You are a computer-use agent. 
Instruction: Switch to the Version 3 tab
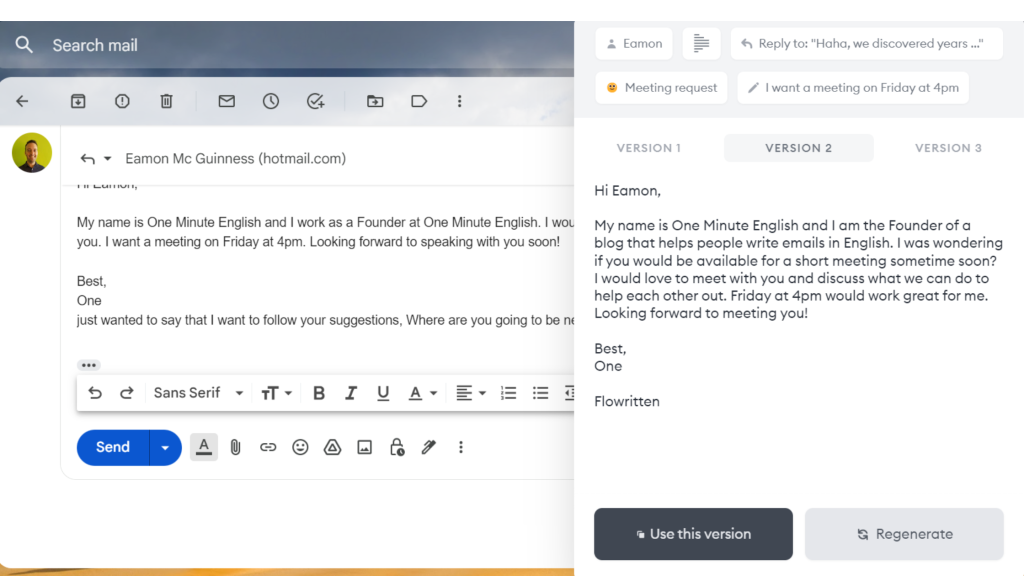948,147
